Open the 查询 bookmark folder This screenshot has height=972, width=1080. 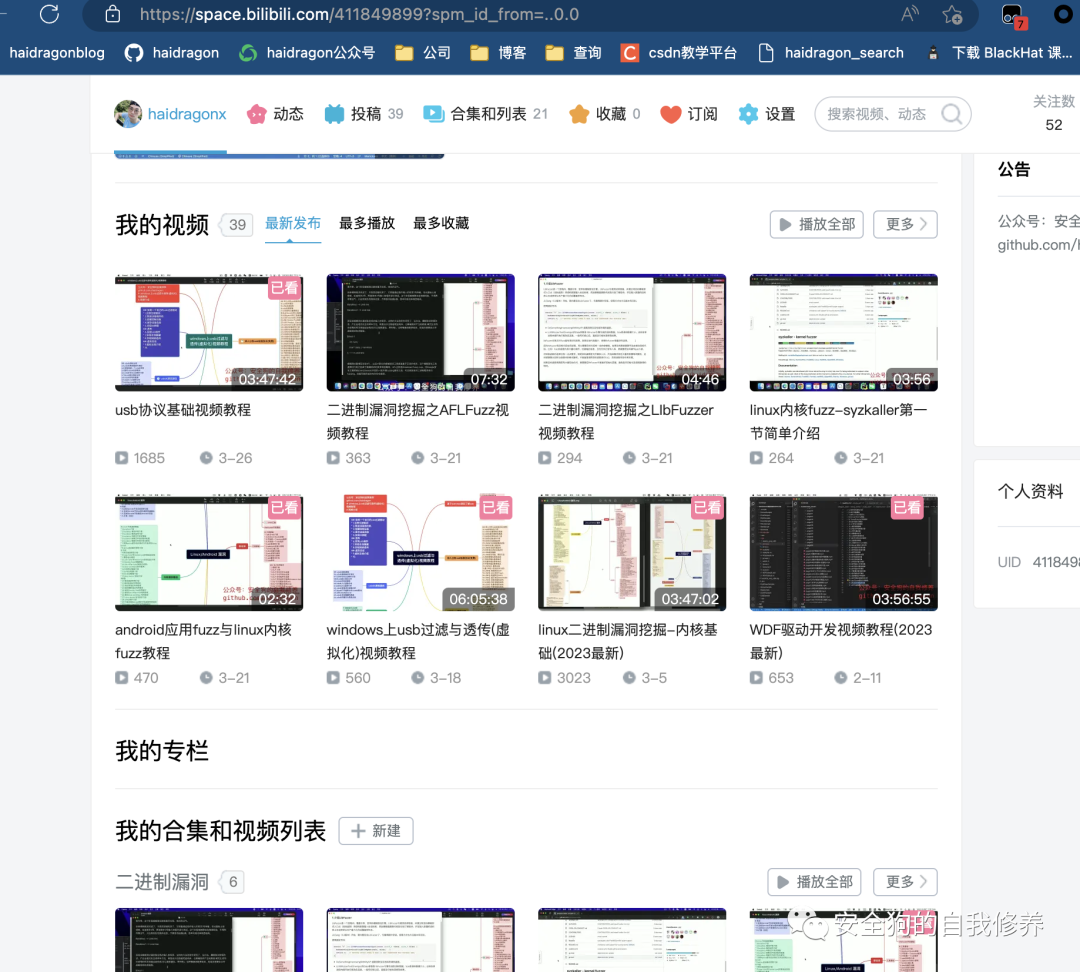point(574,53)
